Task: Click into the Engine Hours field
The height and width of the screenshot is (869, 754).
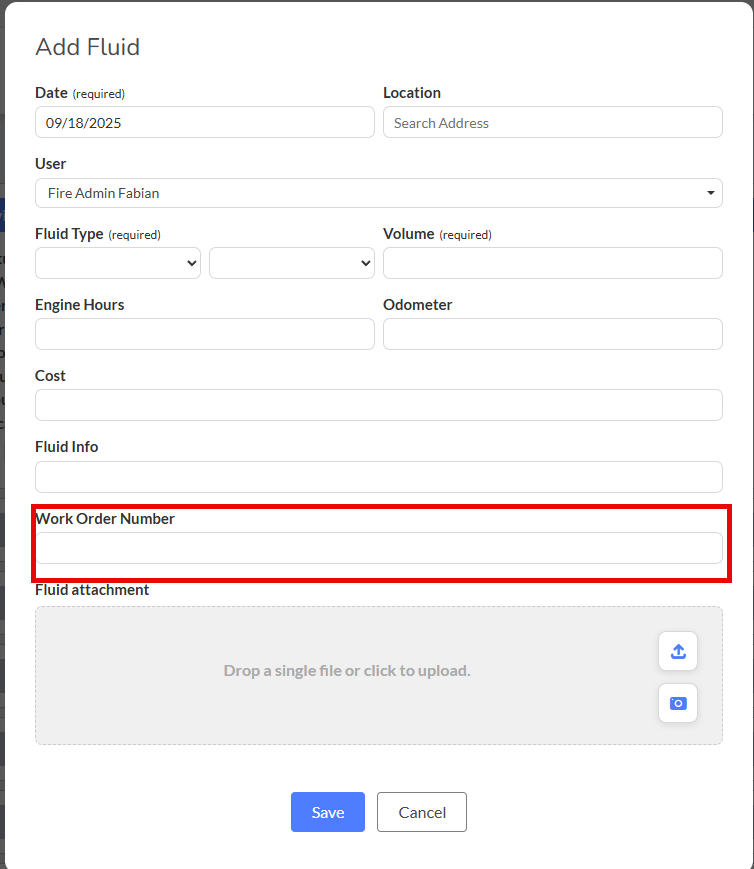Action: [204, 334]
